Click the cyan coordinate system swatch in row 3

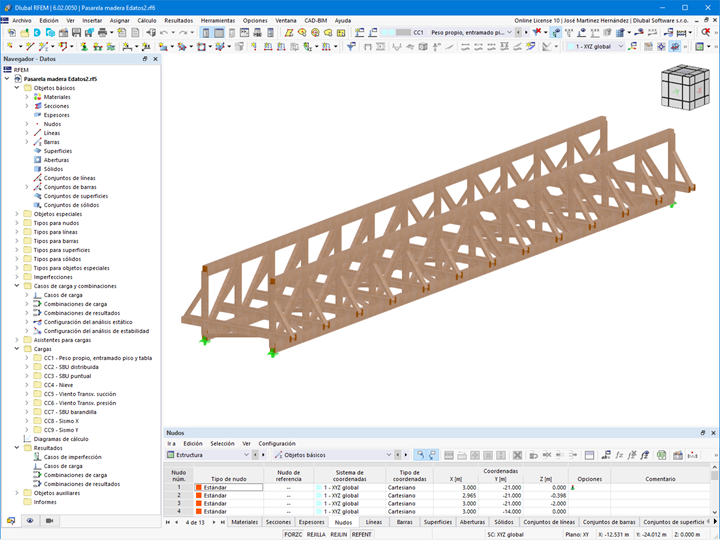point(319,503)
